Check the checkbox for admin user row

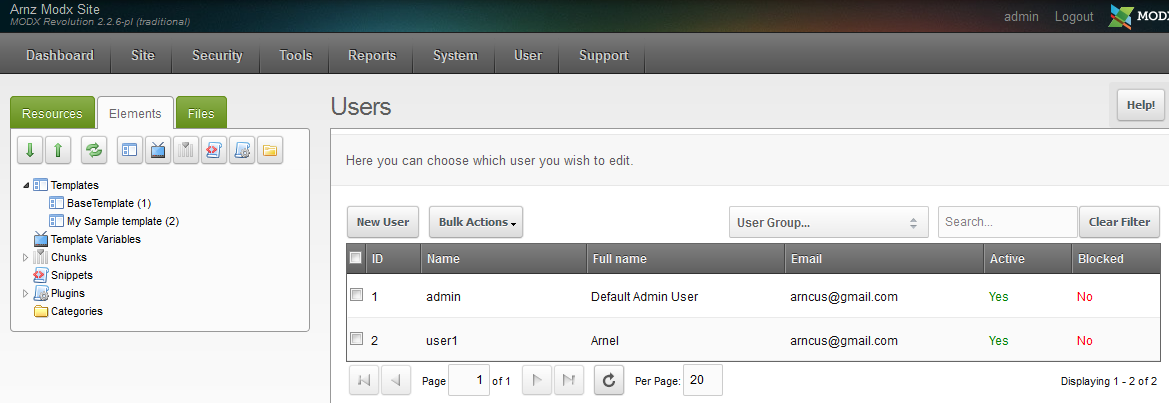(x=356, y=295)
